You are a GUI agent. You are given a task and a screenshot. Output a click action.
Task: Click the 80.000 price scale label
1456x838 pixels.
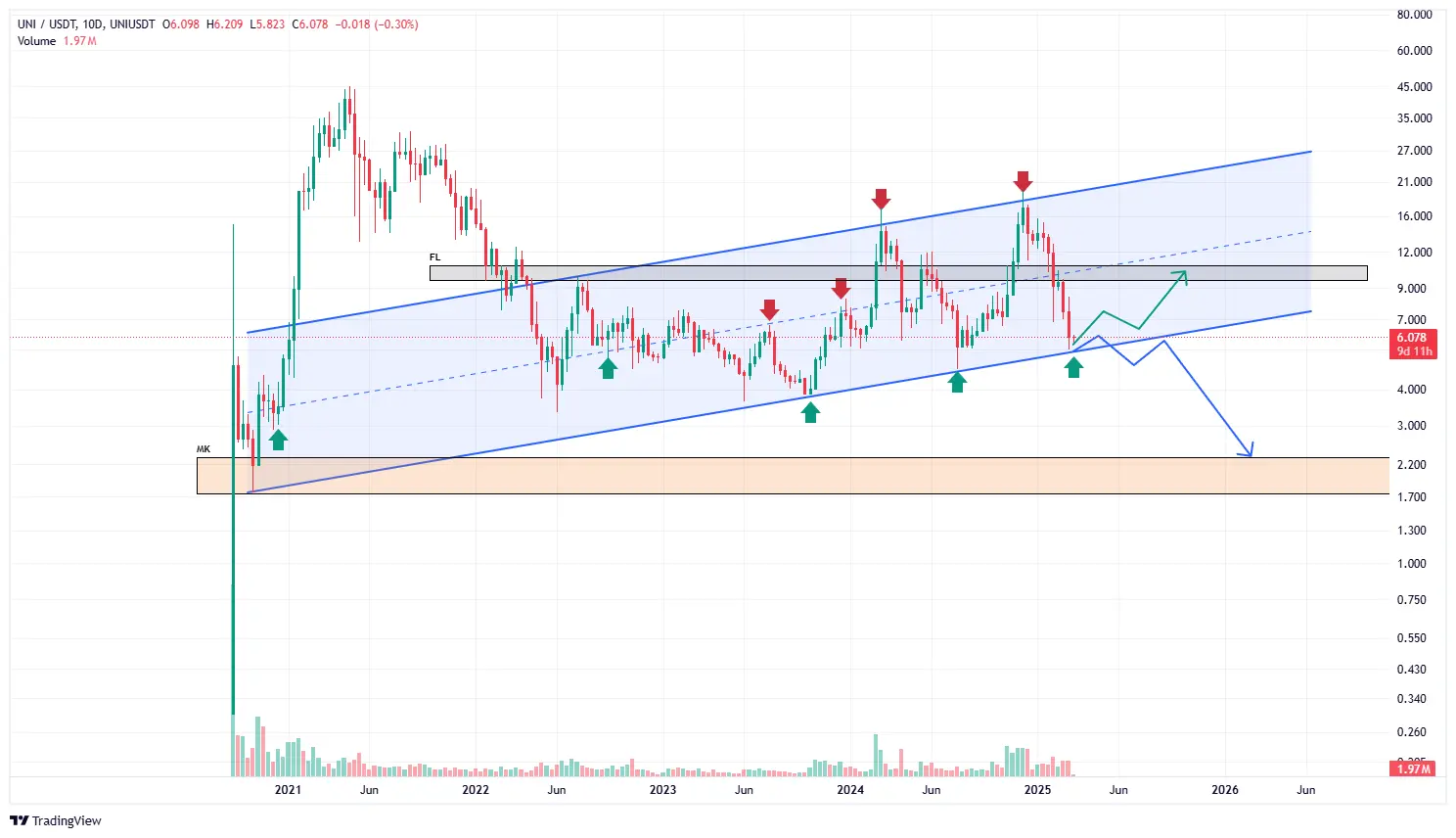pyautogui.click(x=1414, y=15)
